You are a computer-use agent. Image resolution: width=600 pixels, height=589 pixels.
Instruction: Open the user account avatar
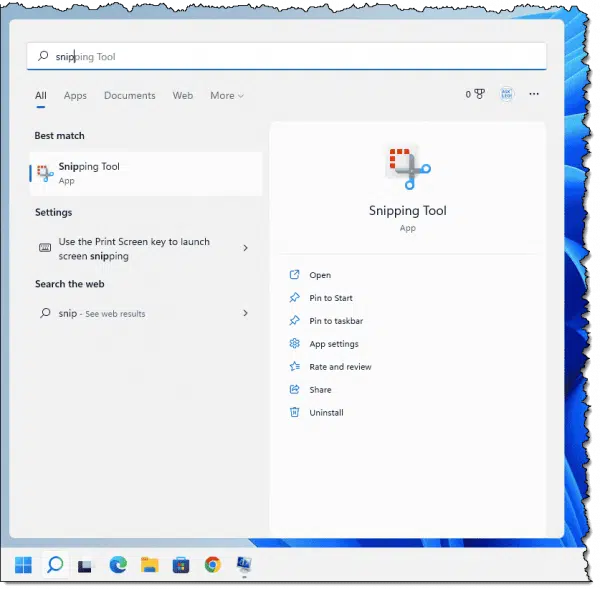[x=507, y=94]
